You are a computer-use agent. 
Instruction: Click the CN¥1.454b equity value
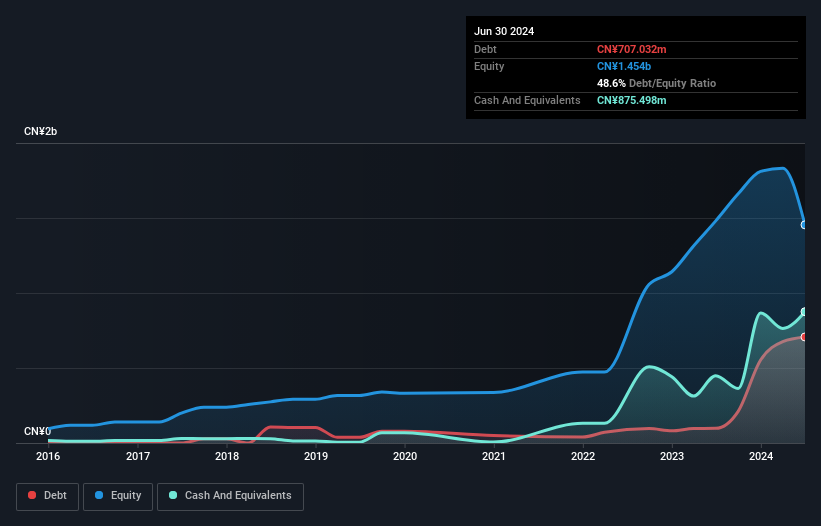point(624,66)
